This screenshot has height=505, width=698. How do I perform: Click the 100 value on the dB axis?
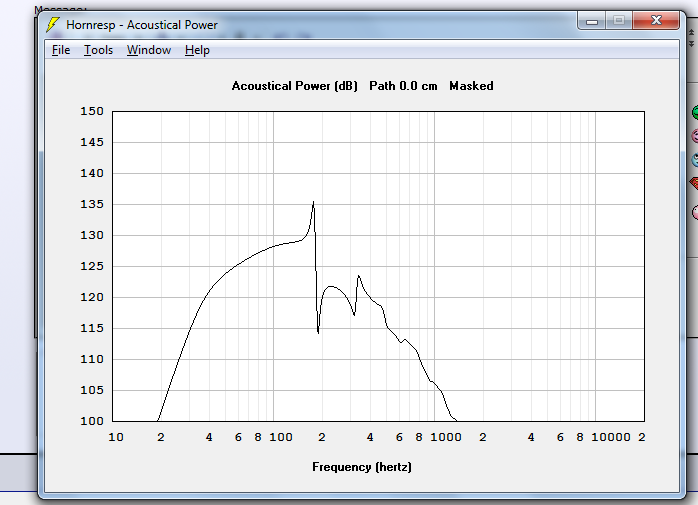click(92, 421)
